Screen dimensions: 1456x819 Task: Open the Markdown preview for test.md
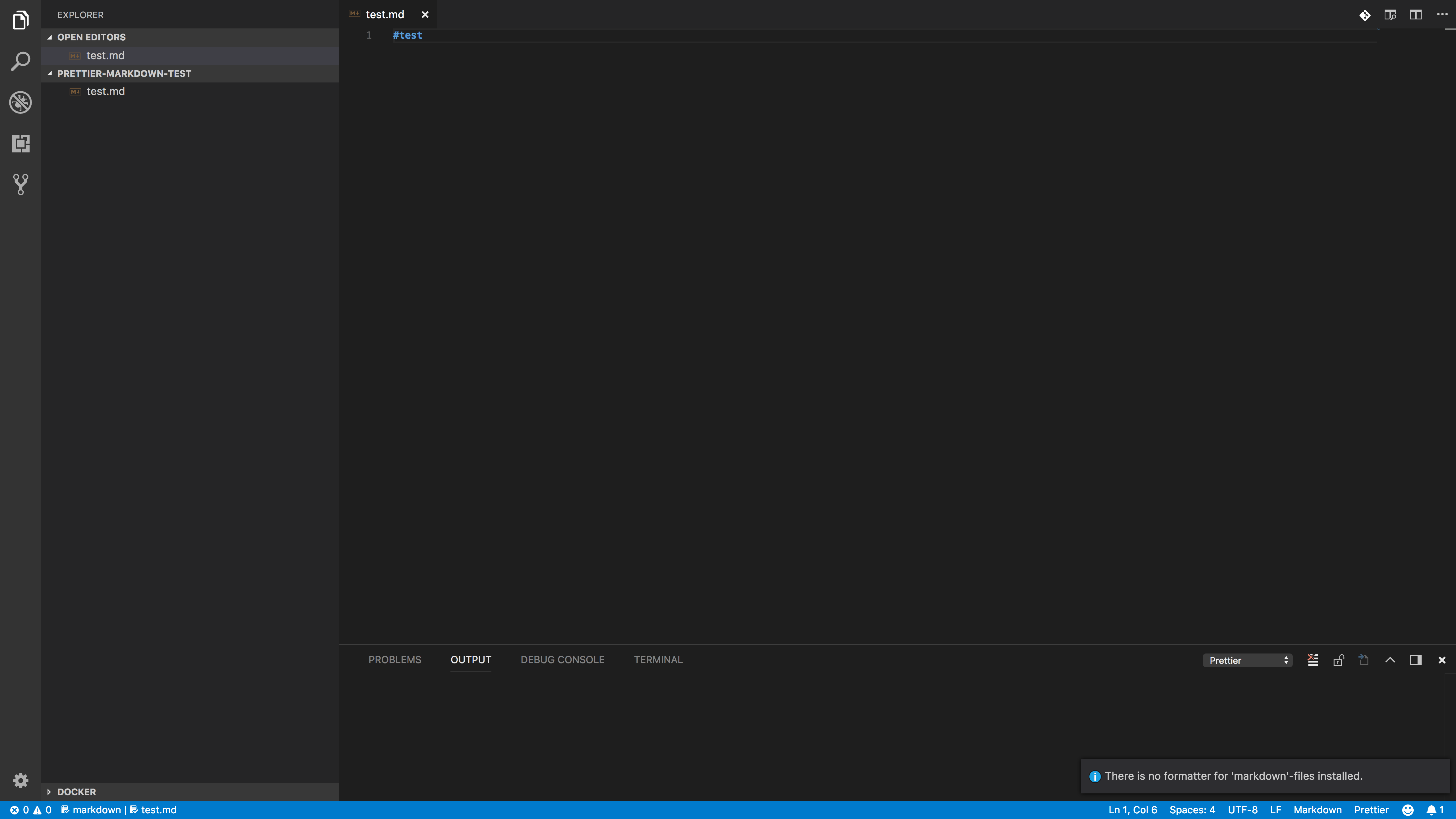(1390, 15)
